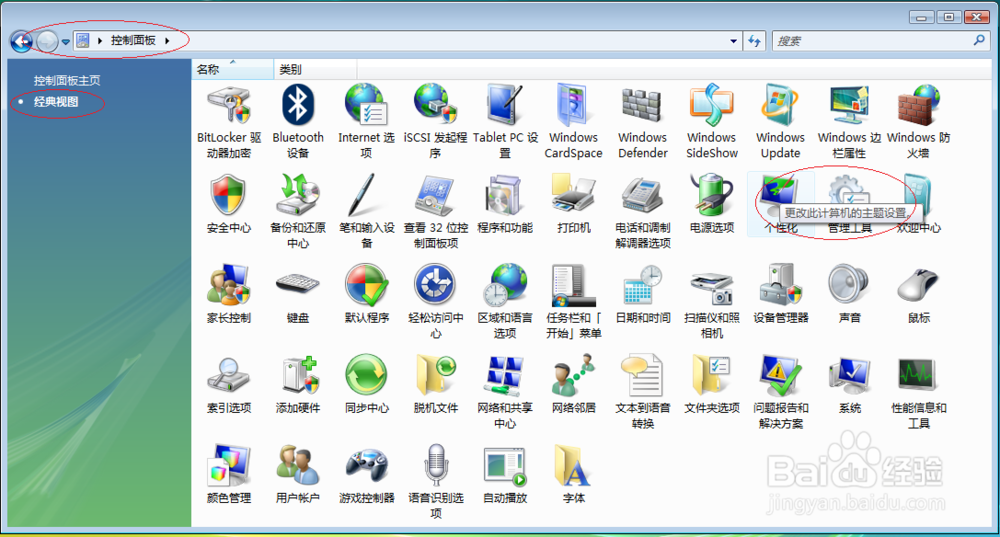Open recent pages dropdown arrow
The height and width of the screenshot is (537, 1000).
pos(65,42)
